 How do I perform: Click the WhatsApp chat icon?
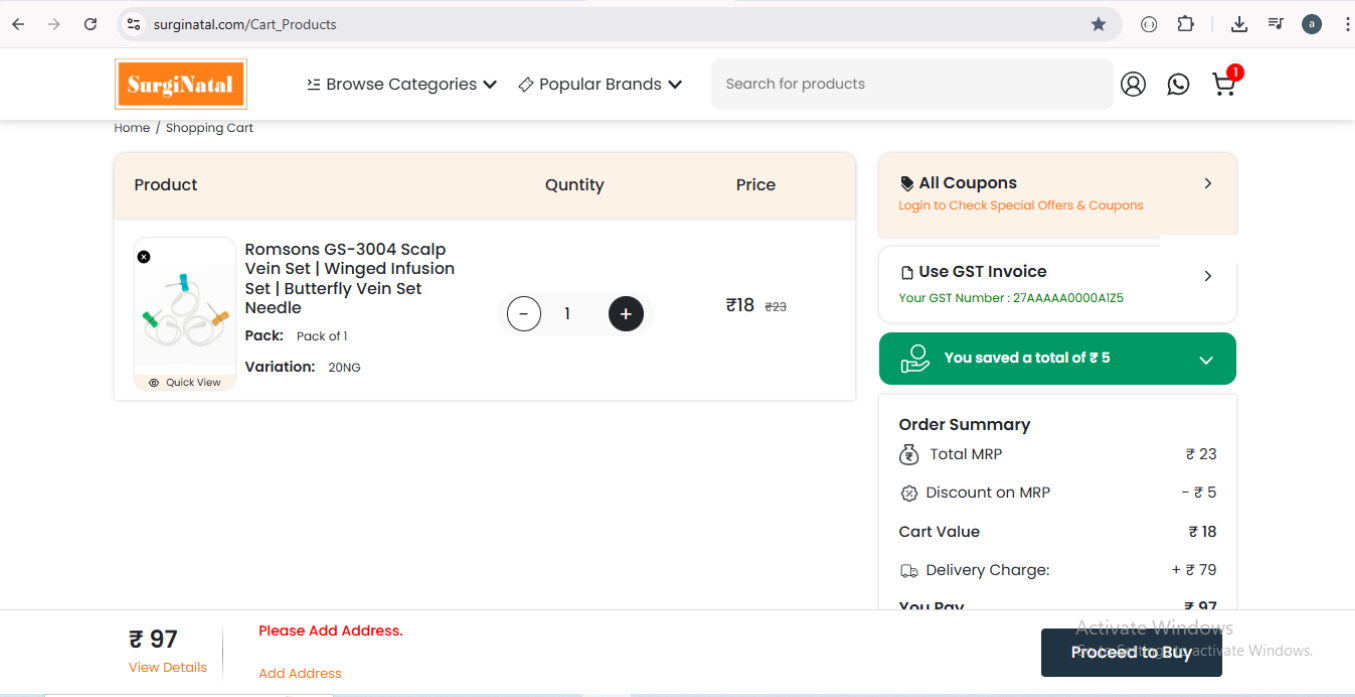tap(1178, 85)
